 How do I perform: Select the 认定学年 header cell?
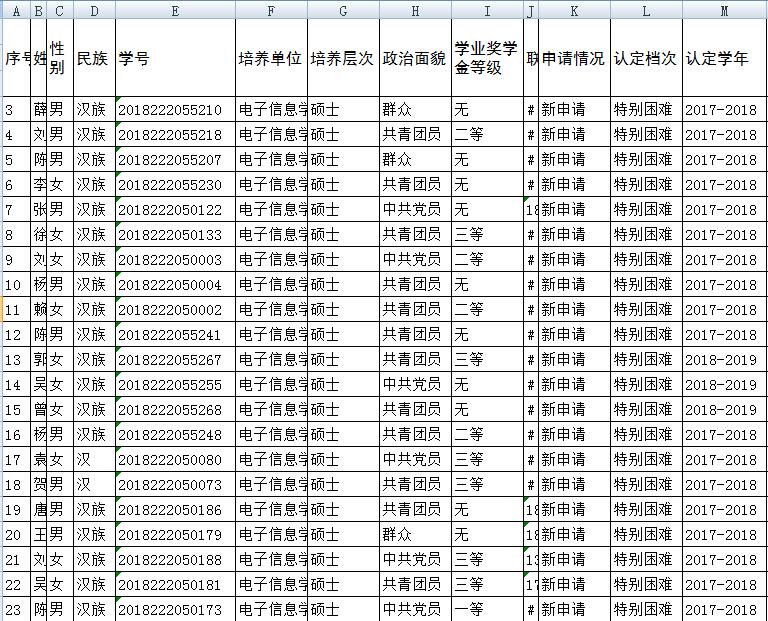pos(724,58)
